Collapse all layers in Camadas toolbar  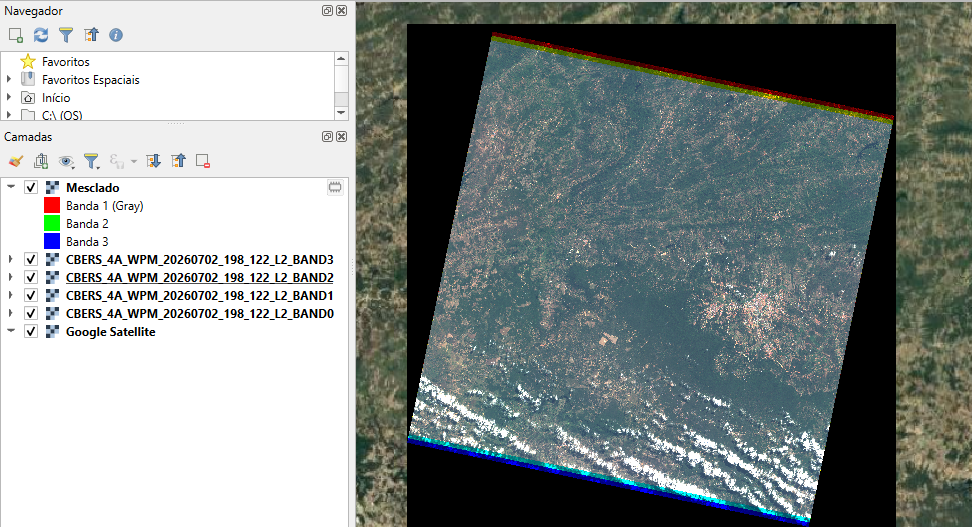point(179,162)
